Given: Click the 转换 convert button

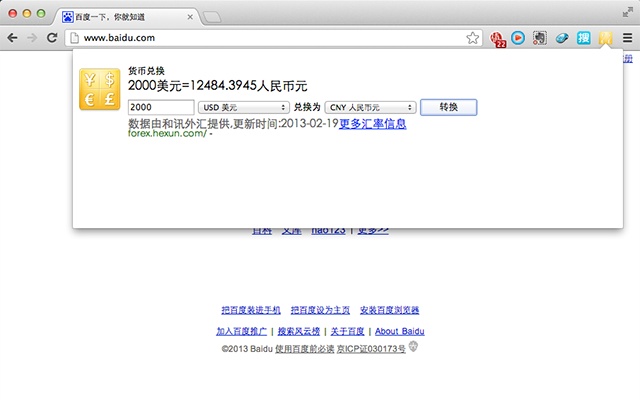Looking at the screenshot, I should point(449,107).
